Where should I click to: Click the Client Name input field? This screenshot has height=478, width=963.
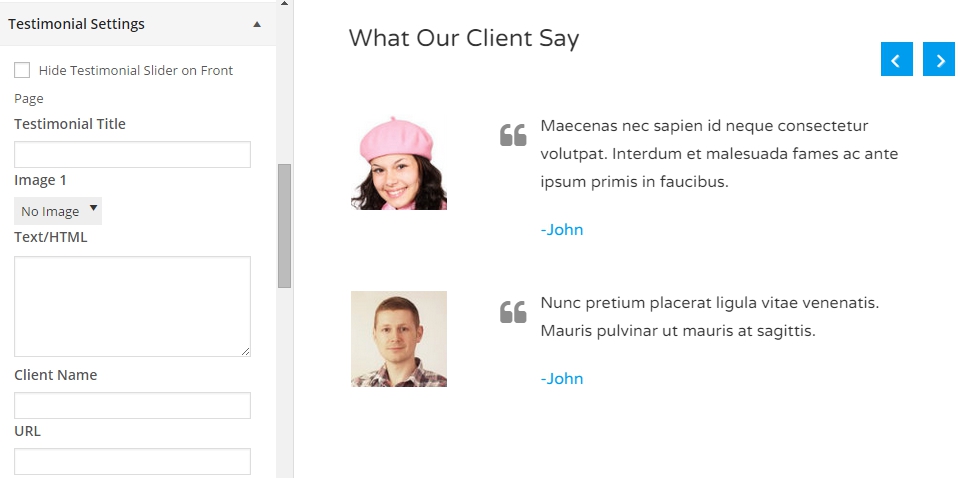(132, 405)
